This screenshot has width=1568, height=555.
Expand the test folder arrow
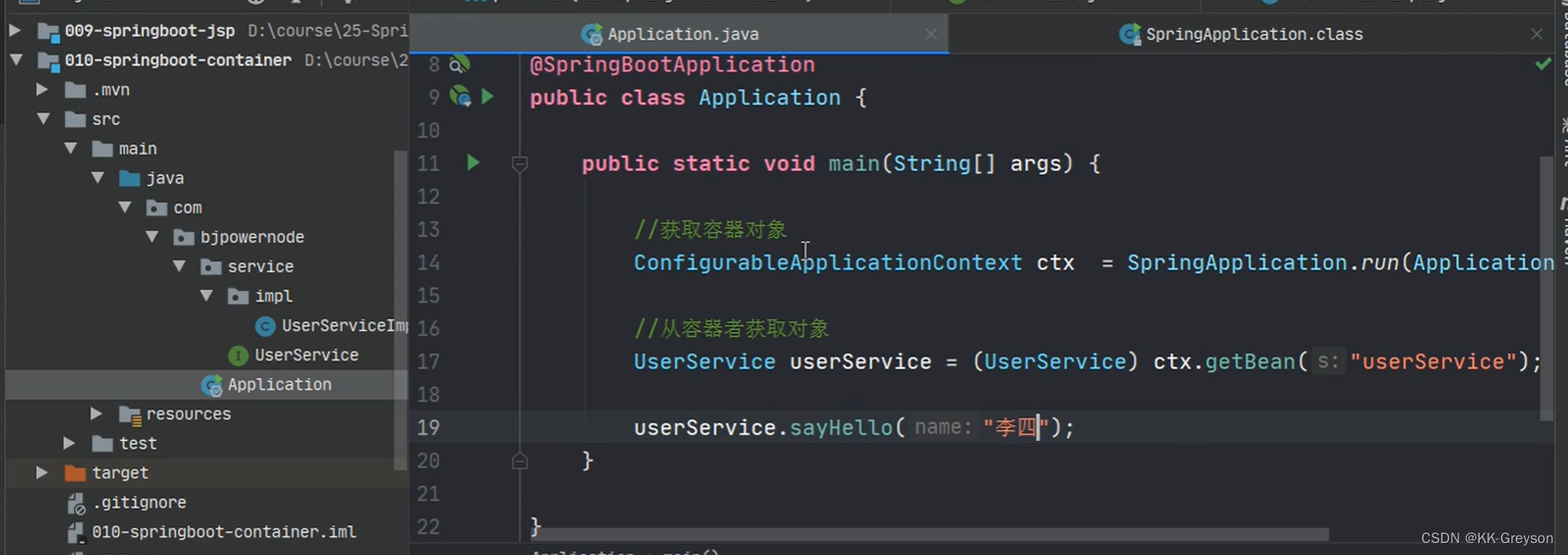pos(69,443)
